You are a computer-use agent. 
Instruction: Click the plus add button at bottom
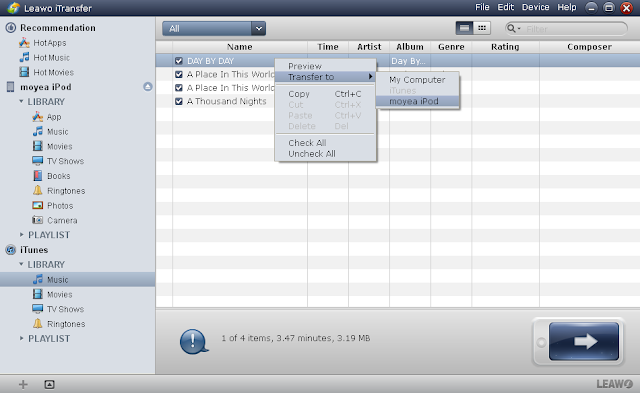(23, 384)
